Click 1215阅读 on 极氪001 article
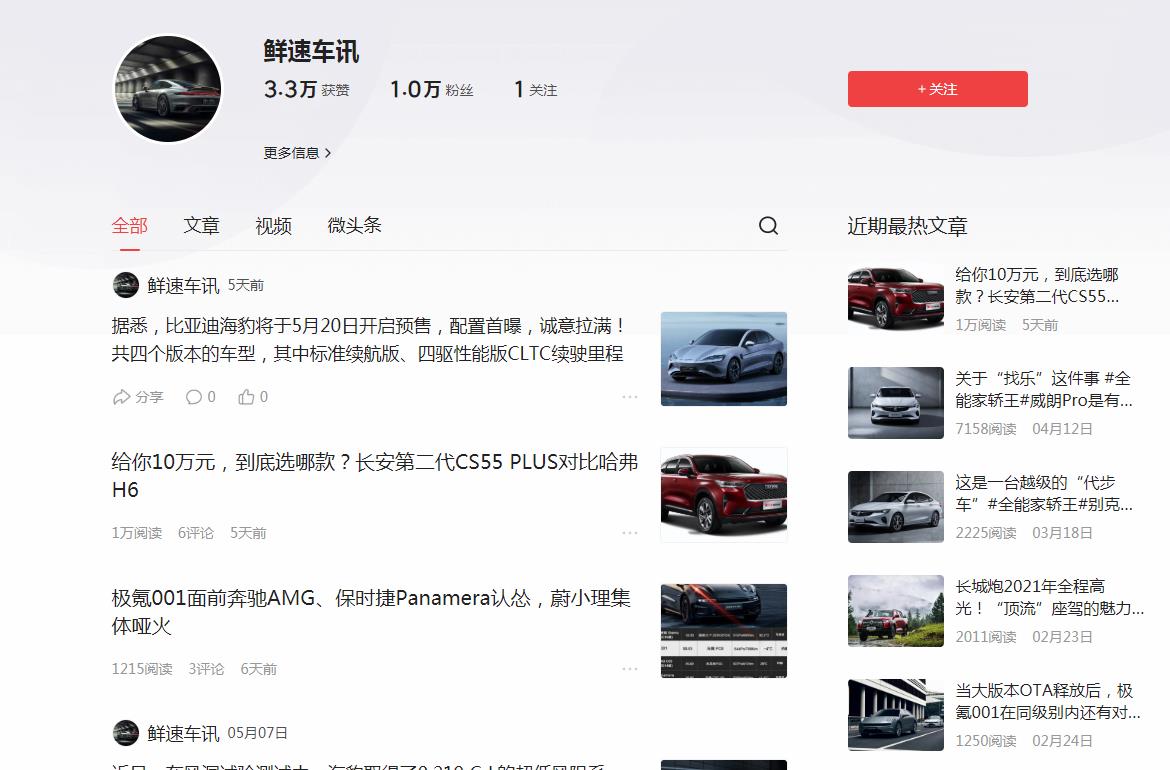This screenshot has width=1170, height=770. pos(142,669)
